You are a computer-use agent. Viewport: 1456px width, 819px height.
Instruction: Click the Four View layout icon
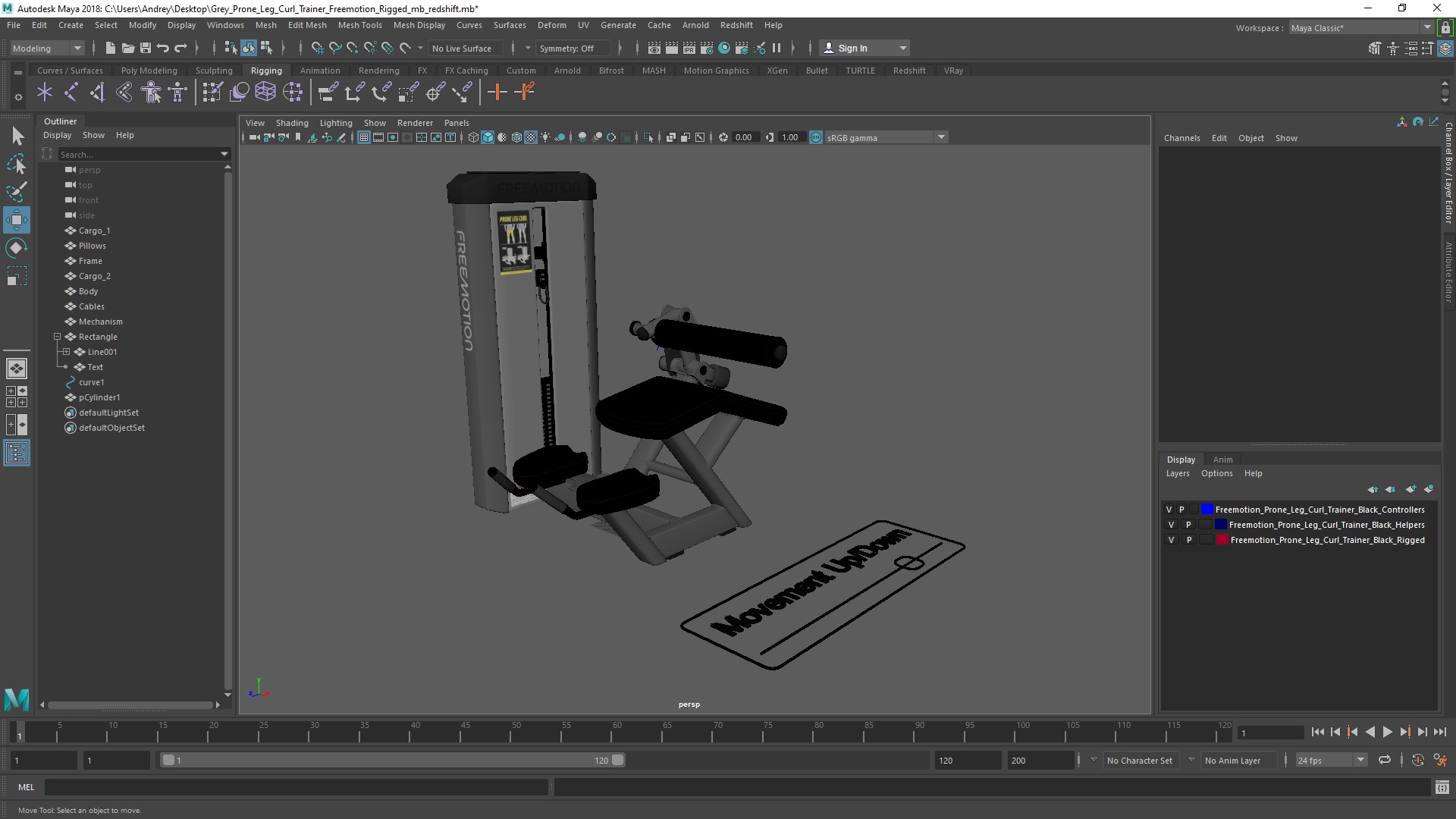pos(17,397)
